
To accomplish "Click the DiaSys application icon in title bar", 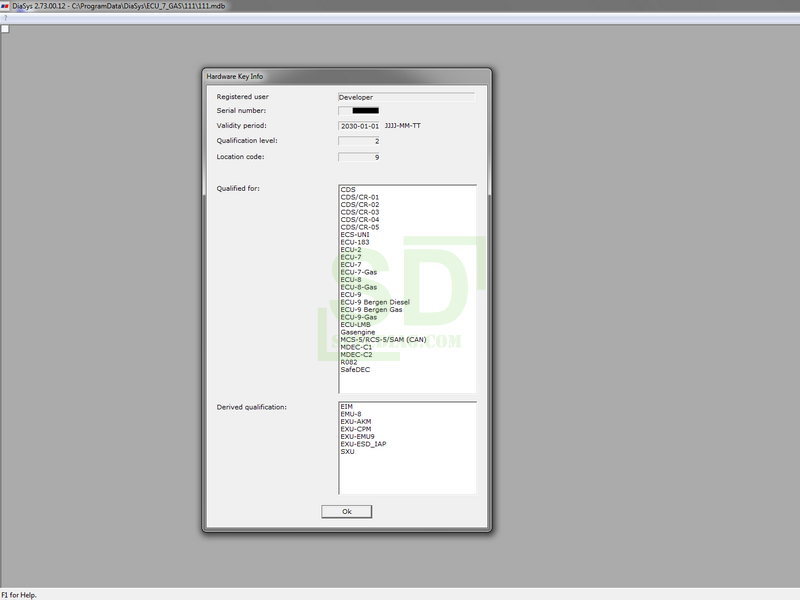I will click(x=5, y=6).
